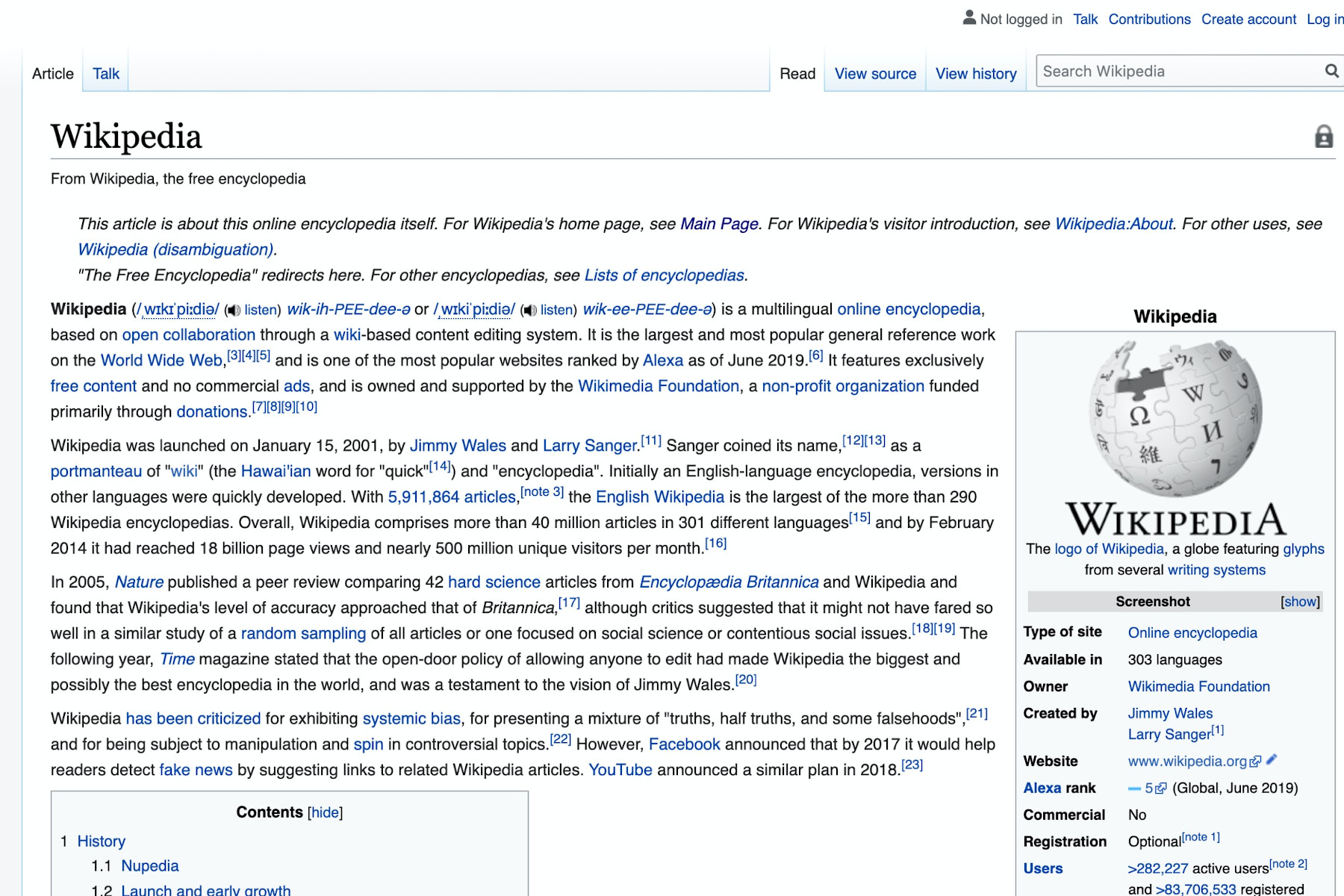Open the Talk tab next to Article
1344x896 pixels.
point(106,74)
